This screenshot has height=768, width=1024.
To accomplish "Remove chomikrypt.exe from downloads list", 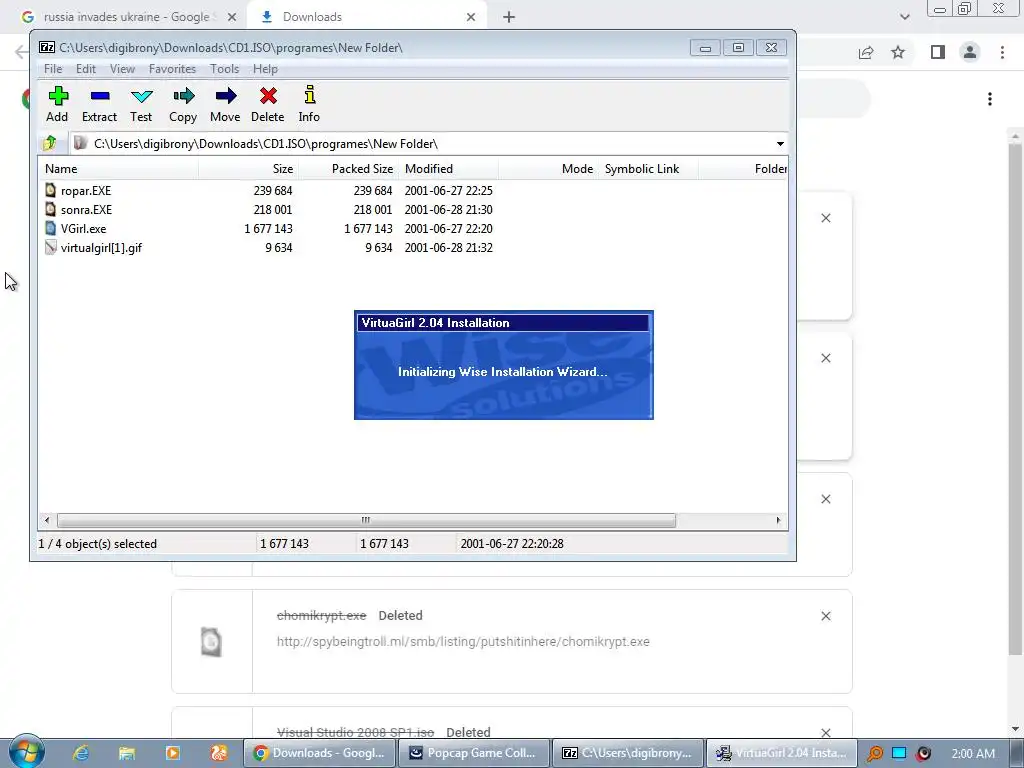I will pyautogui.click(x=825, y=616).
